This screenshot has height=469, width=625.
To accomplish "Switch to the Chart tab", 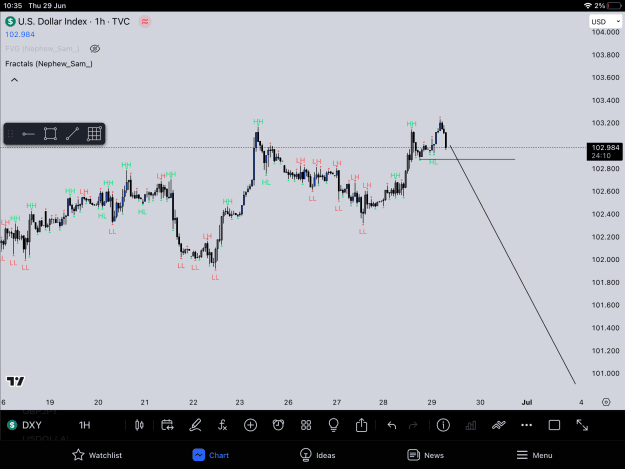I will click(210, 455).
